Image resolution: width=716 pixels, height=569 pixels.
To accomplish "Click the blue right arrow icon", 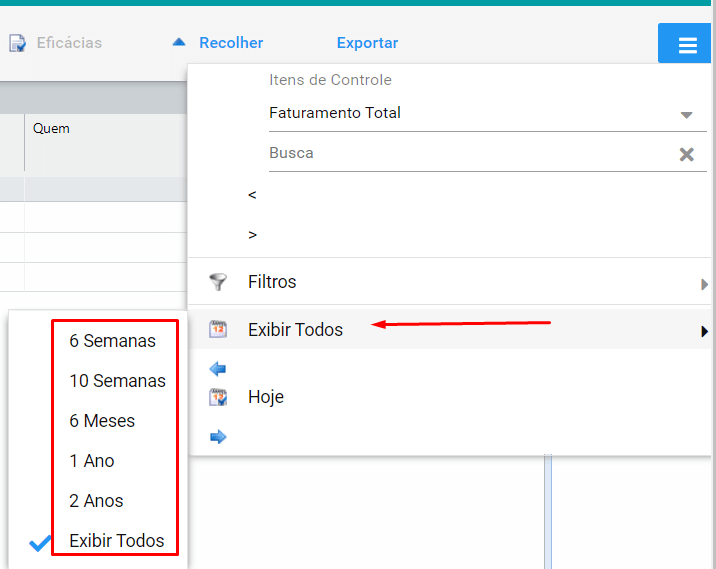I will click(x=218, y=437).
